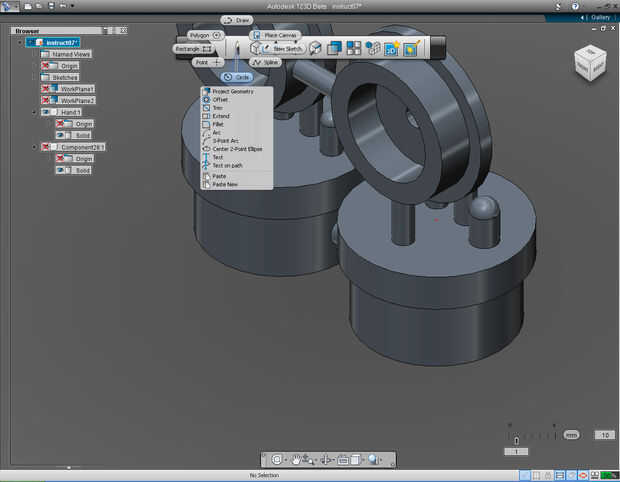Screen dimensions: 620x482
Task: Click the Undo arrow icon in title bar
Action: [63, 6]
